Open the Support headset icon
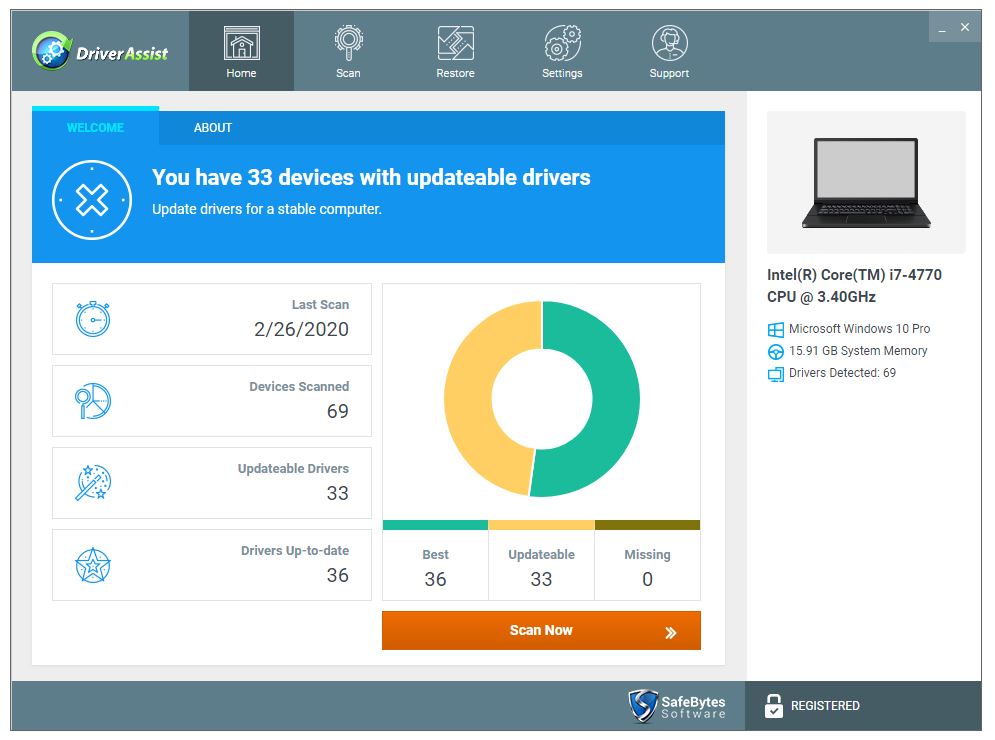 [x=669, y=43]
